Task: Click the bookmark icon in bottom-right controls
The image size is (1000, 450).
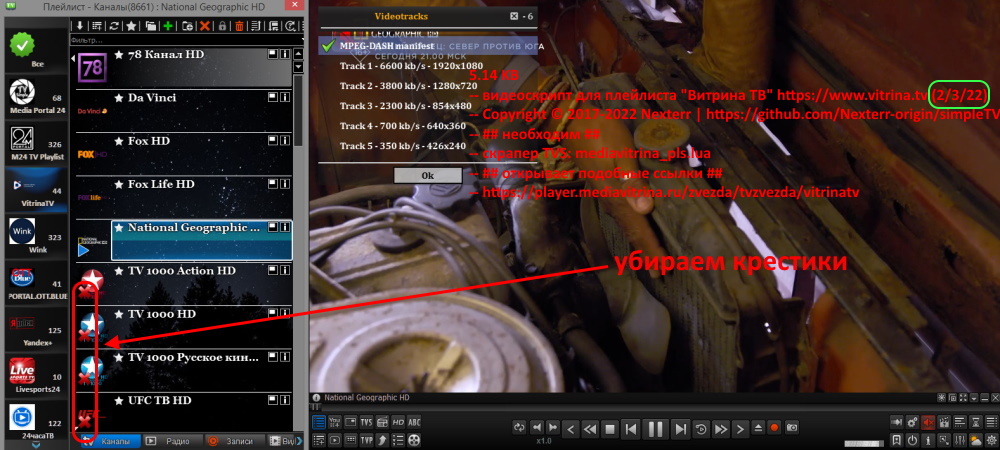Action: point(896,440)
